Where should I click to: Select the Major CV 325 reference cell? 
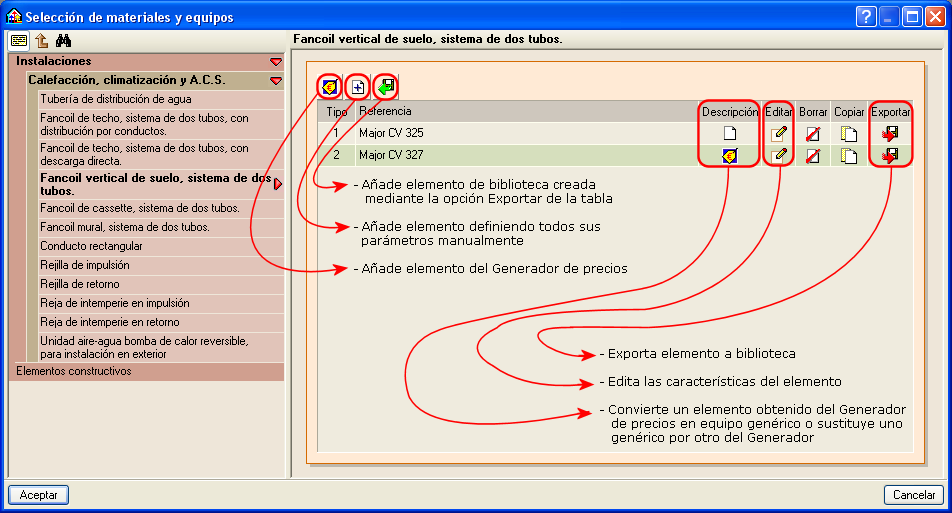tap(527, 134)
